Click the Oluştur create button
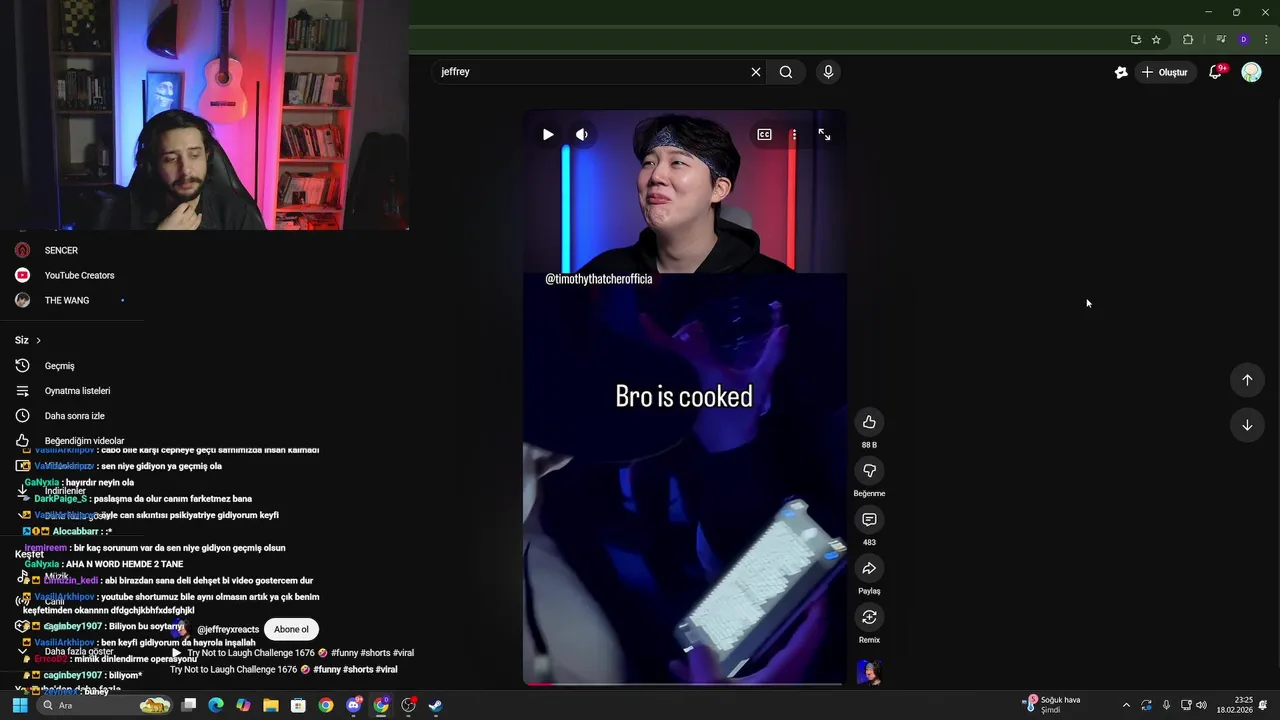This screenshot has height=720, width=1280. pyautogui.click(x=1164, y=72)
